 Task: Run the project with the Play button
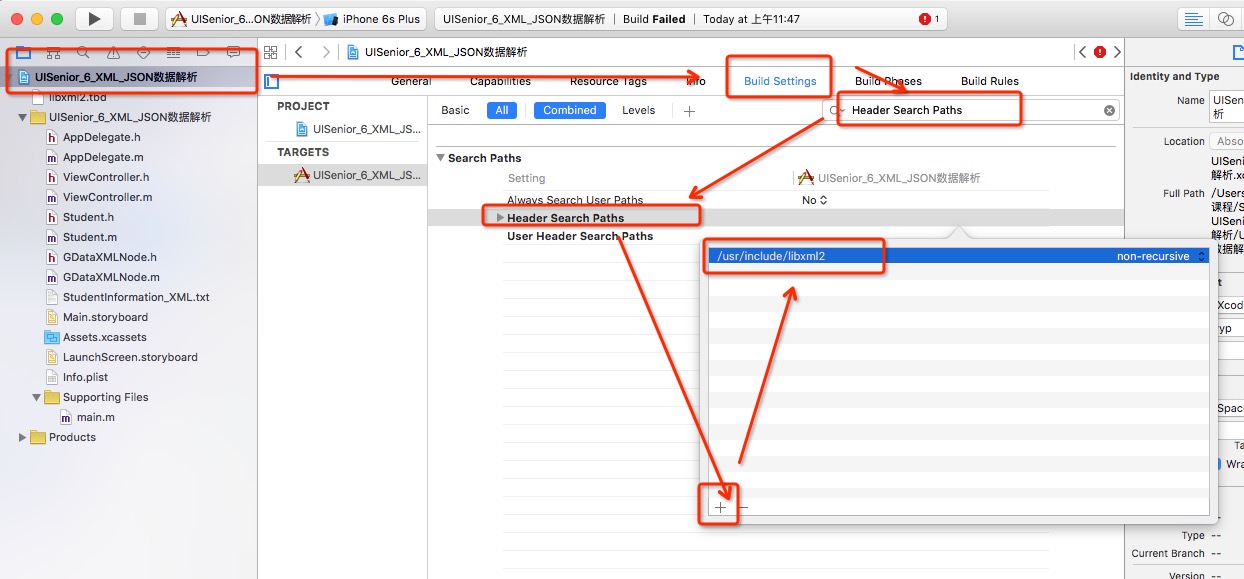click(x=94, y=19)
